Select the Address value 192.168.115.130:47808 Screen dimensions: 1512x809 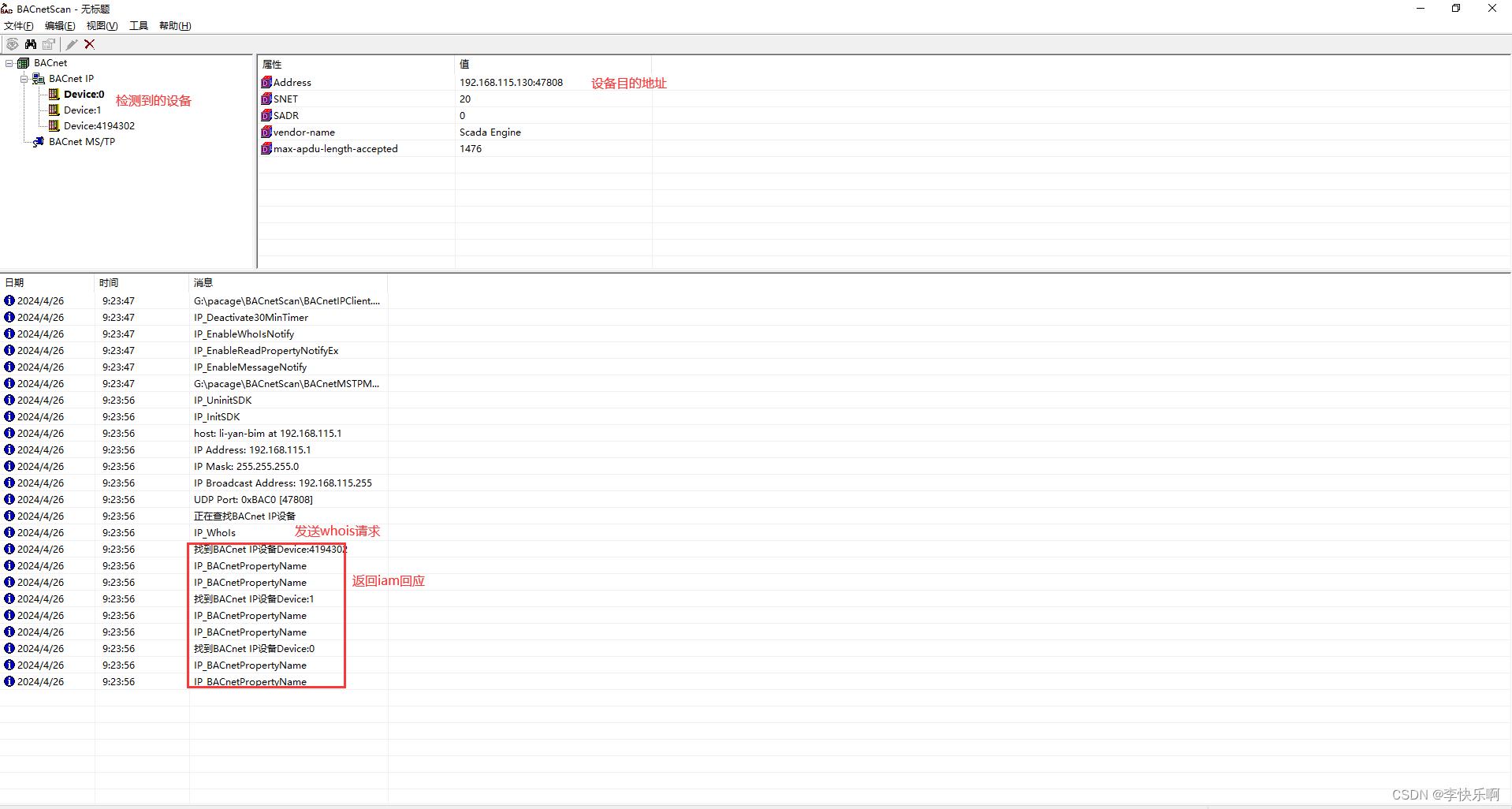click(512, 82)
